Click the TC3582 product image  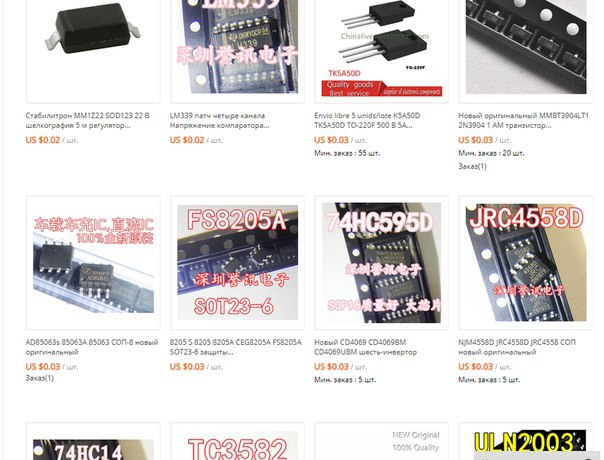[237, 442]
